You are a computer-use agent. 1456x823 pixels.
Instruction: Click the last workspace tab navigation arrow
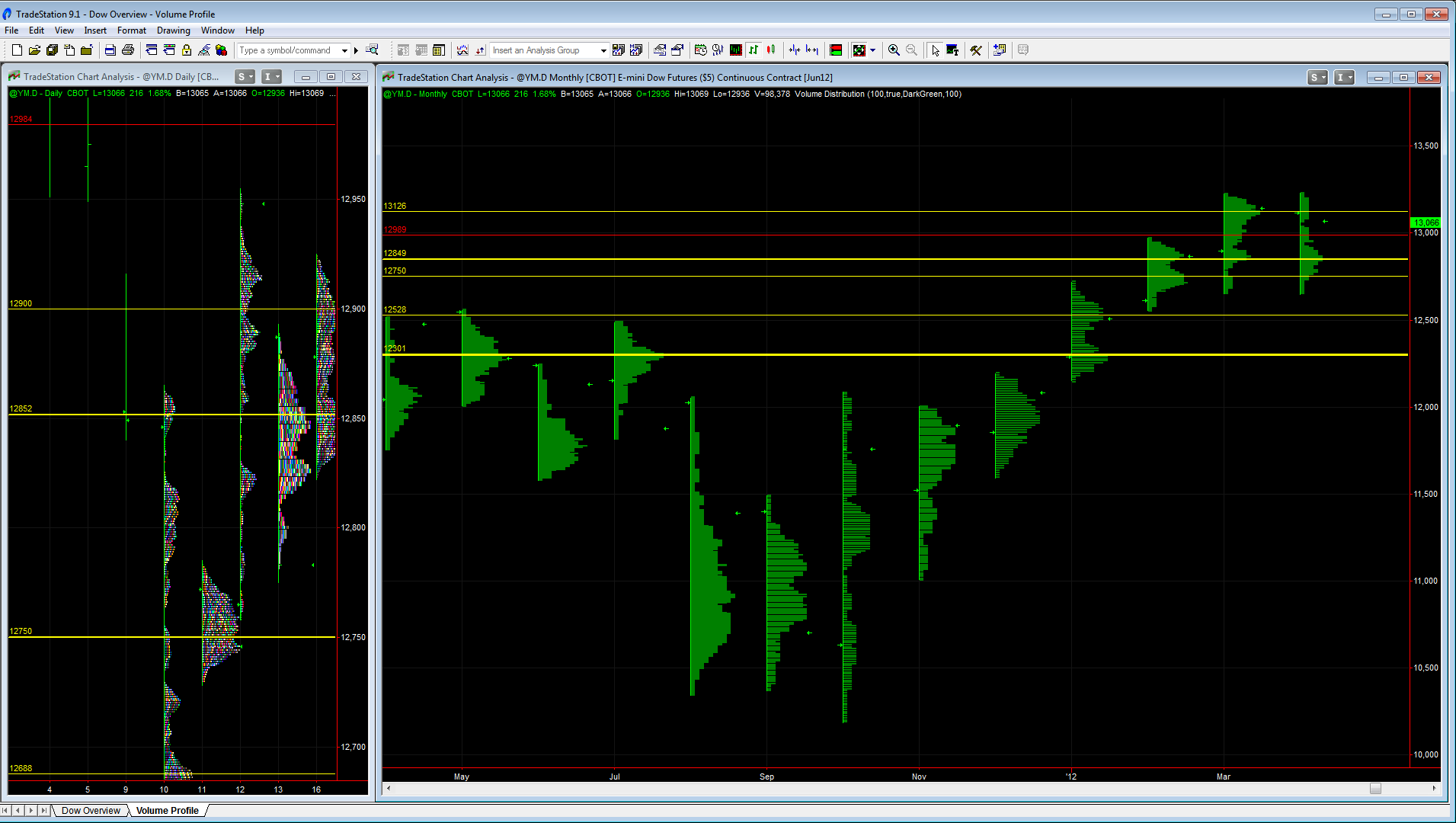pos(44,810)
